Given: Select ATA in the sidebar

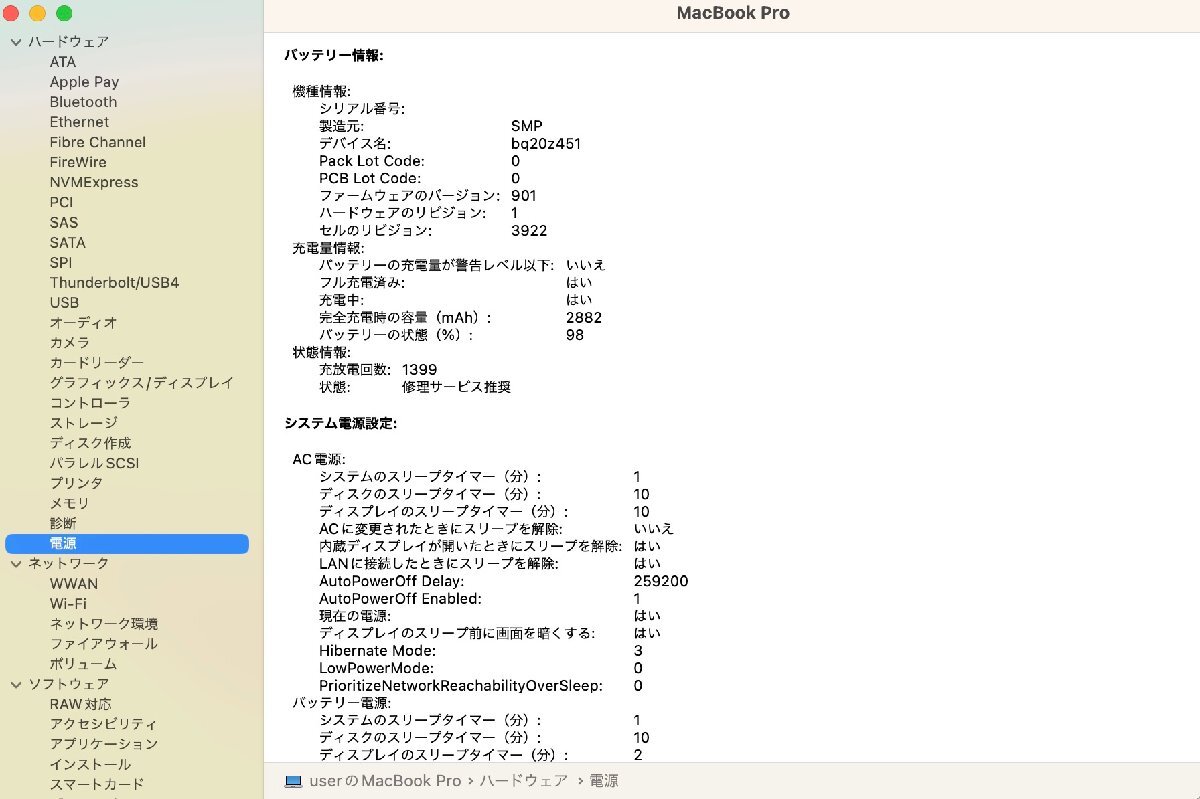Looking at the screenshot, I should (x=63, y=62).
